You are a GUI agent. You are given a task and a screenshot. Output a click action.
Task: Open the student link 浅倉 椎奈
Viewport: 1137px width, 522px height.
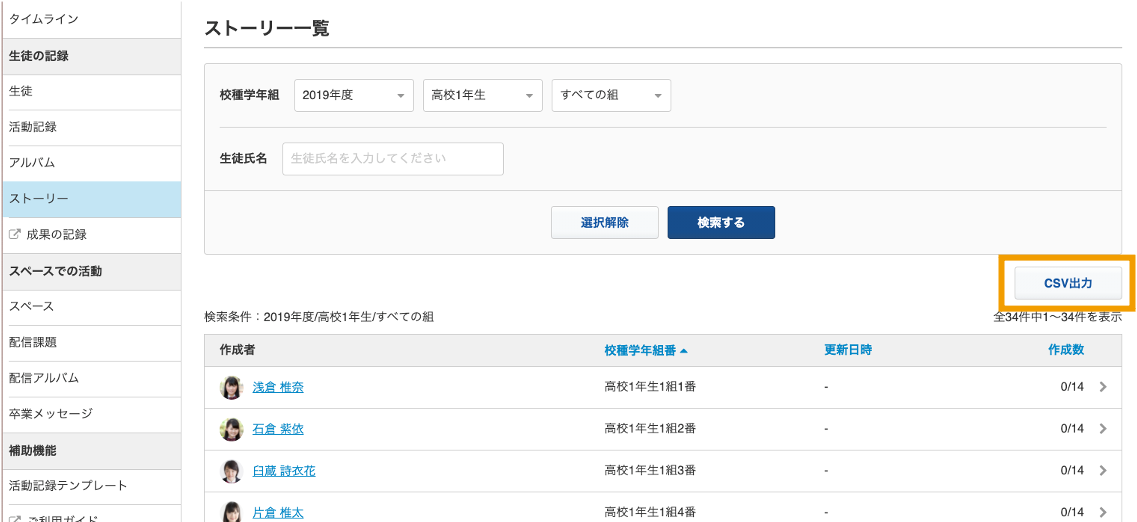tap(278, 387)
